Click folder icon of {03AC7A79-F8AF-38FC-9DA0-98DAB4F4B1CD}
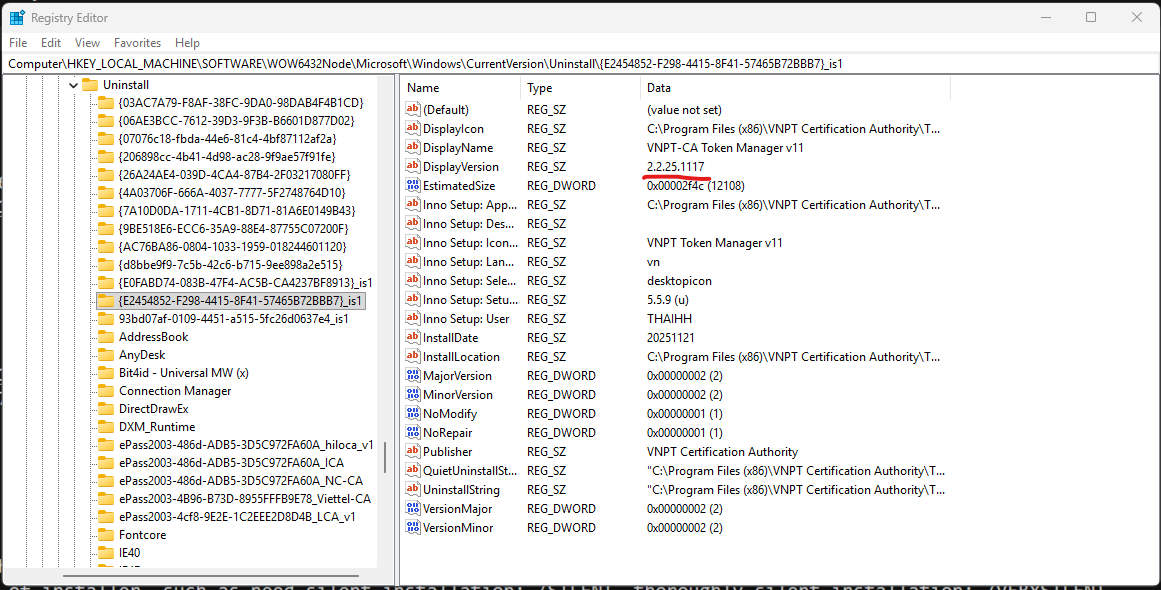Screen dimensions: 1161x590 coord(106,103)
